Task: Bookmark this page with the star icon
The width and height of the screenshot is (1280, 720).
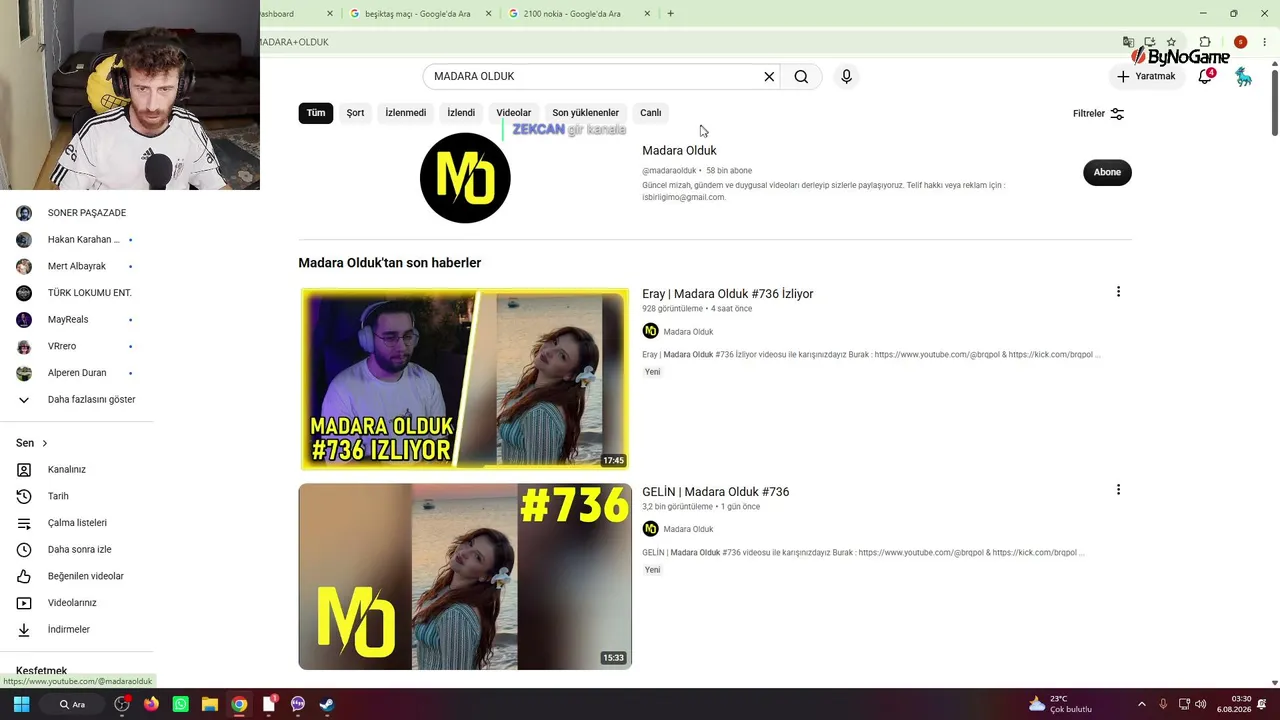Action: tap(1171, 42)
